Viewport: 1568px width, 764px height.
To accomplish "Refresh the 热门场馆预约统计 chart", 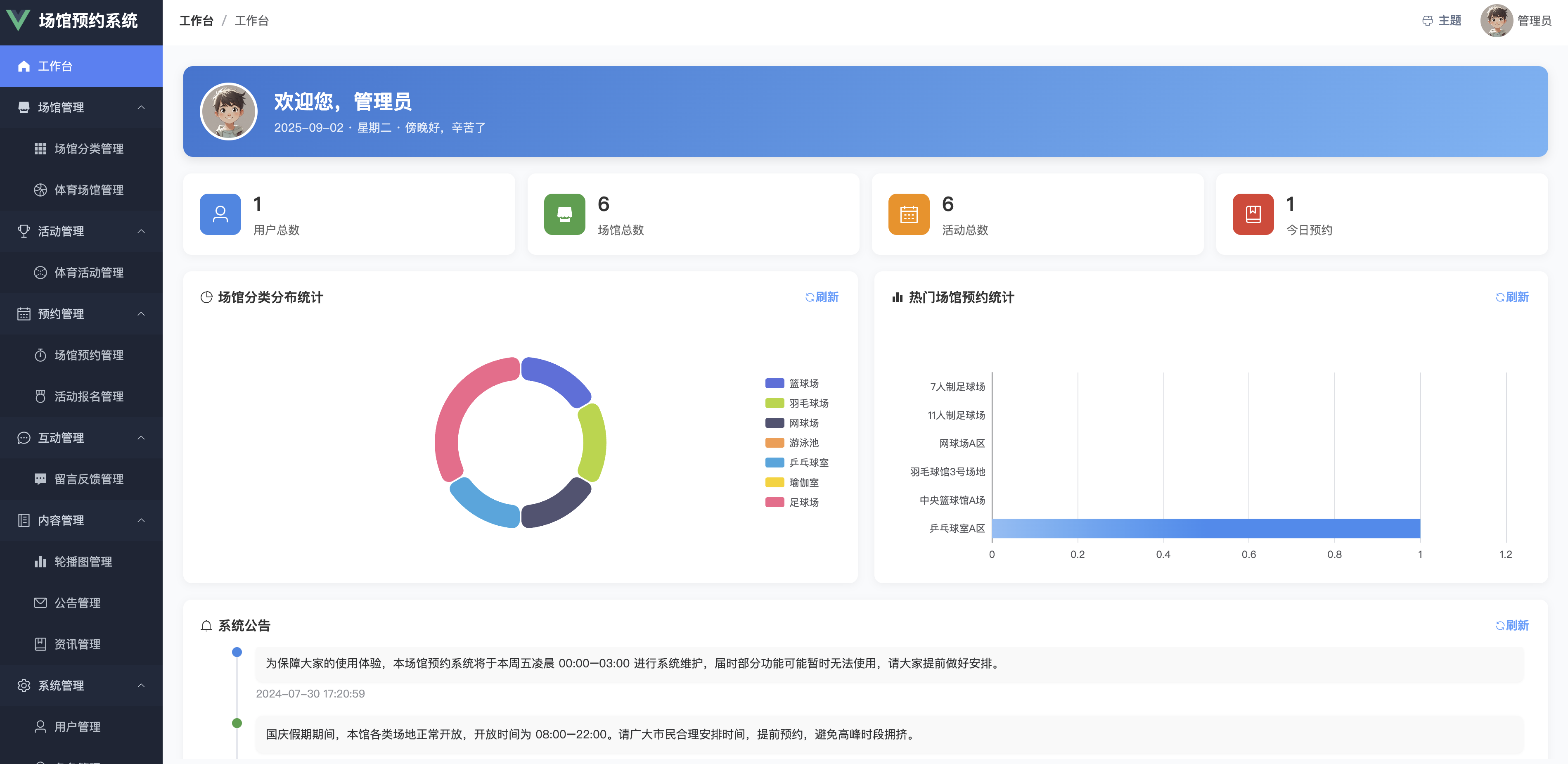I will click(1512, 297).
